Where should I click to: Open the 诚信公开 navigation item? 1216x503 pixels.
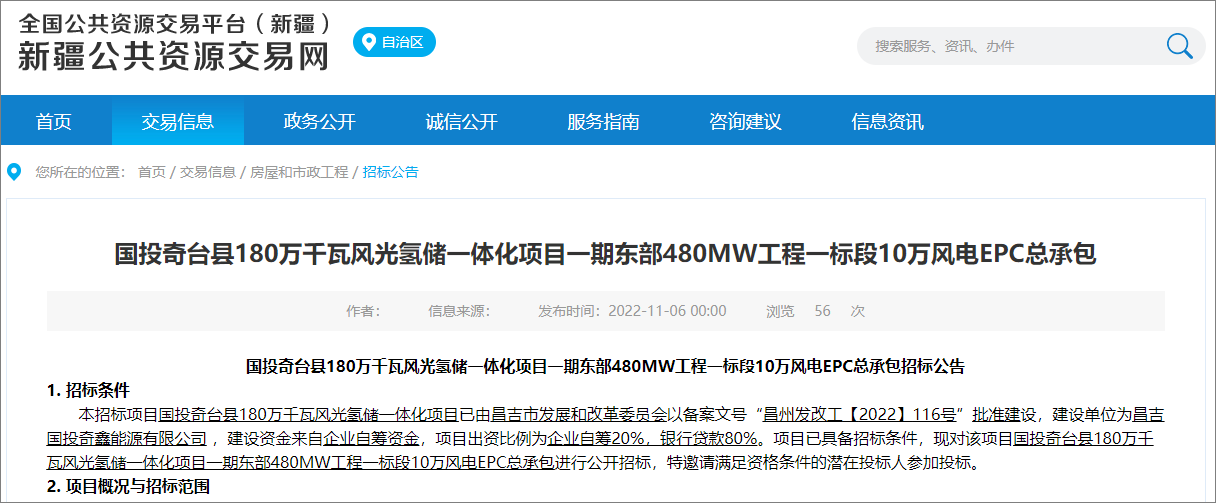(462, 122)
